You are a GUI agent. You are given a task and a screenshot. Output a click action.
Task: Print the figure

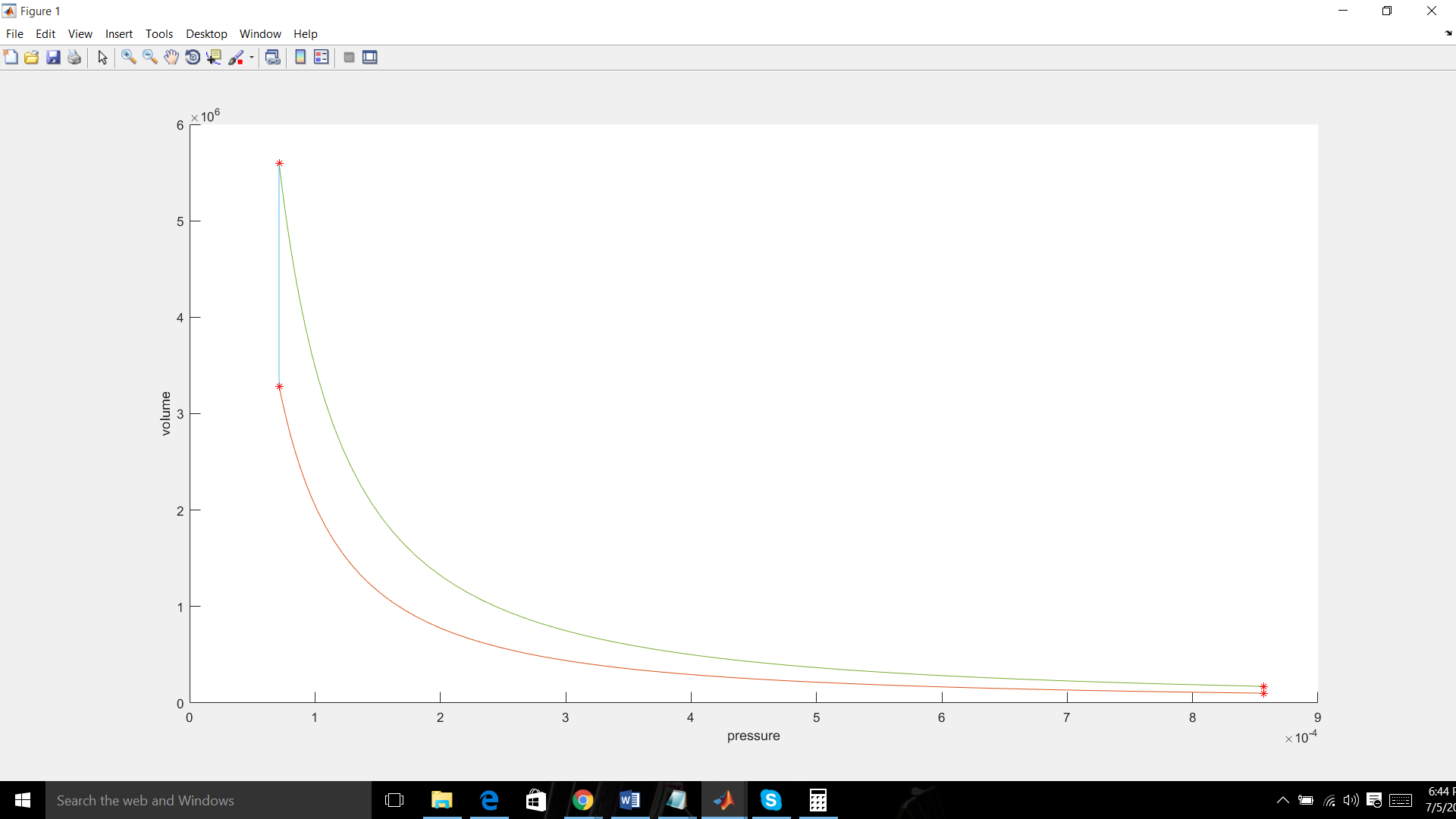pos(74,57)
